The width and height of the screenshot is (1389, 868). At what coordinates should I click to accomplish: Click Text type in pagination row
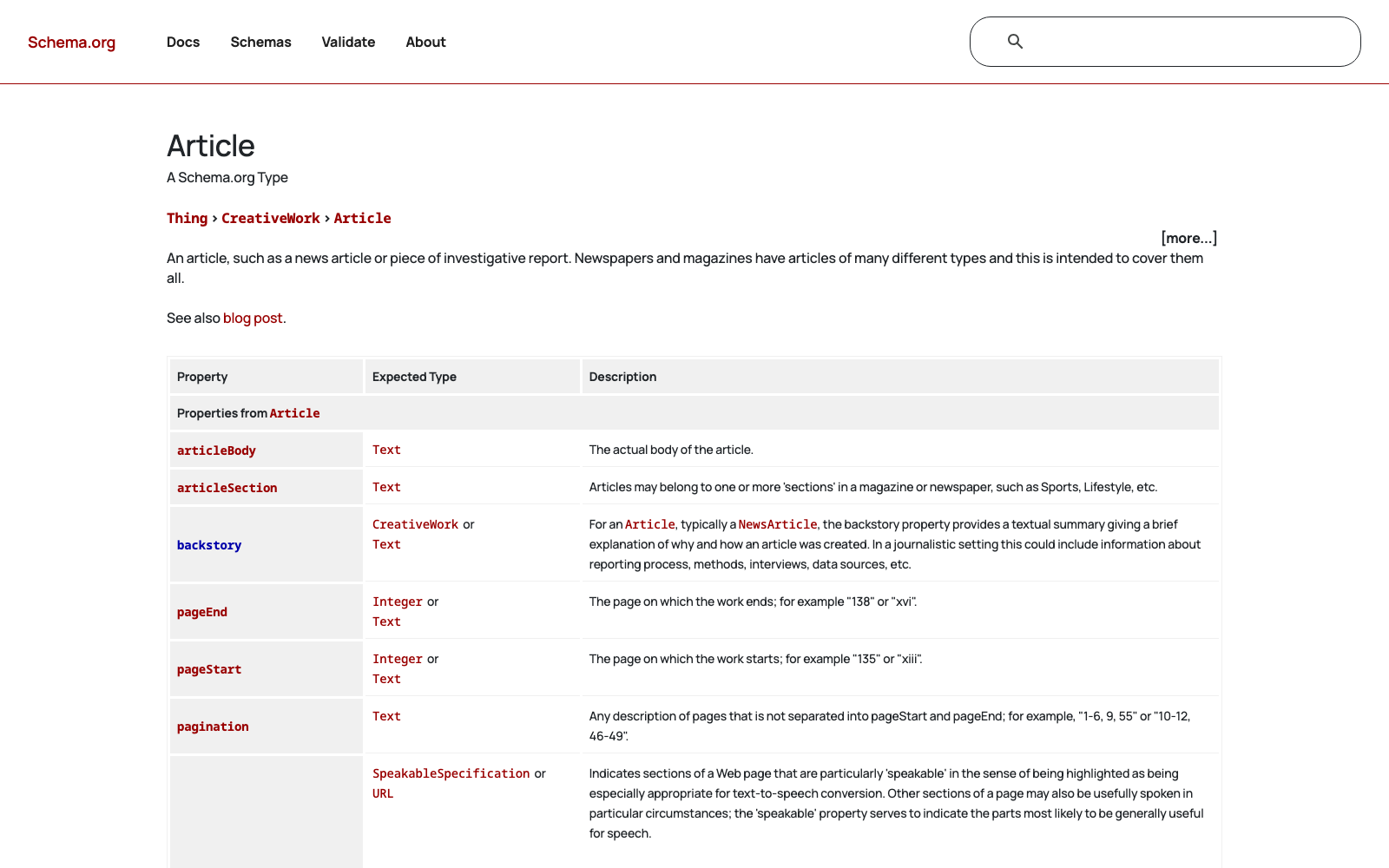386,716
